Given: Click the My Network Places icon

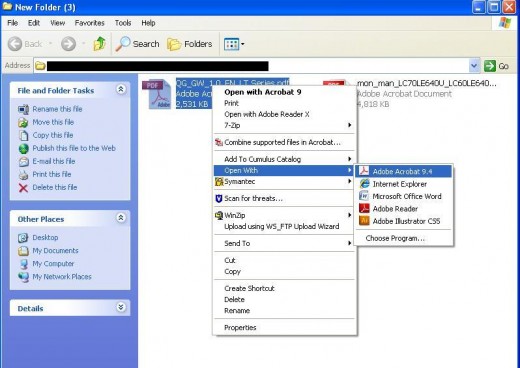Looking at the screenshot, I should coord(23,277).
